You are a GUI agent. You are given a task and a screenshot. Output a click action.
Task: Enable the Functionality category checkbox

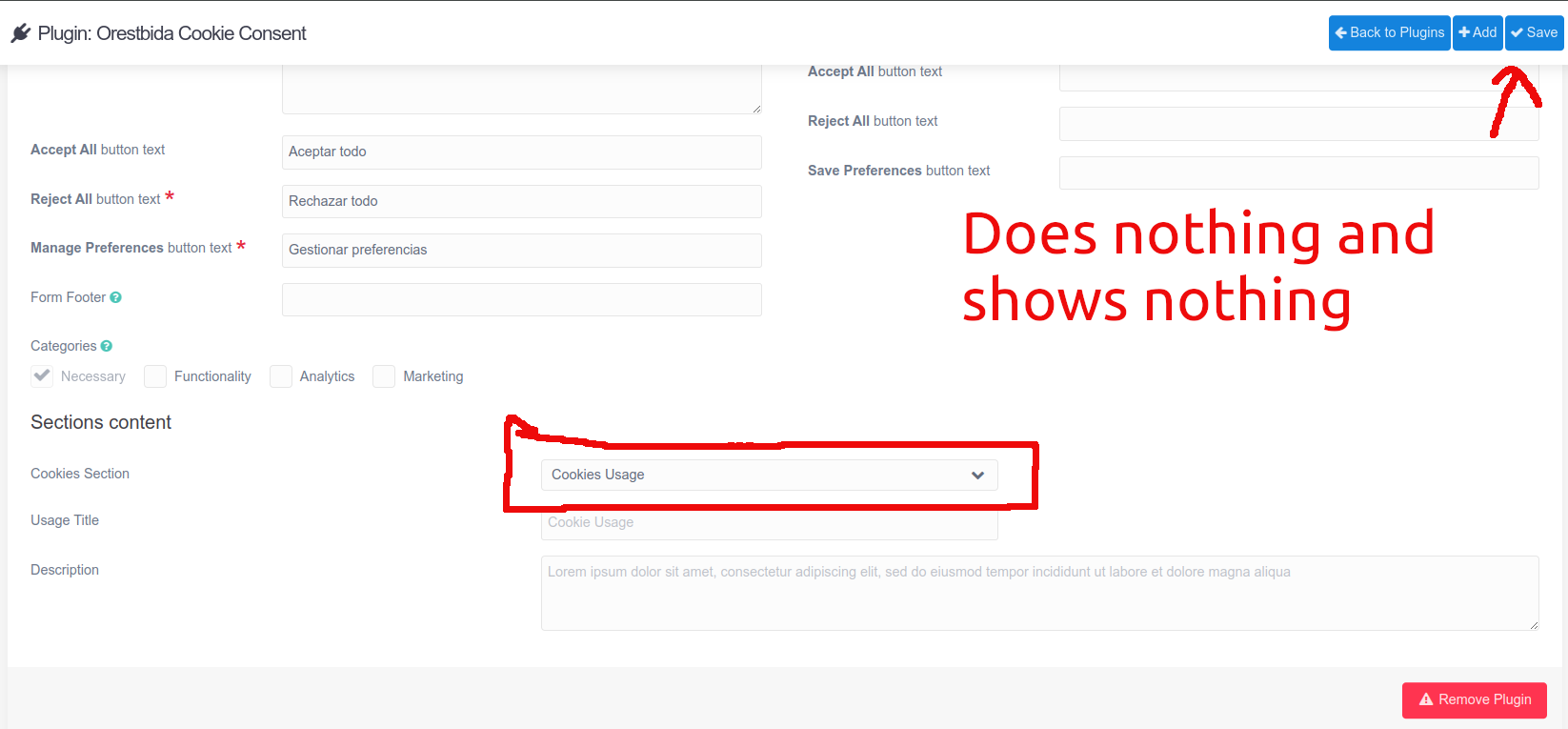[155, 375]
